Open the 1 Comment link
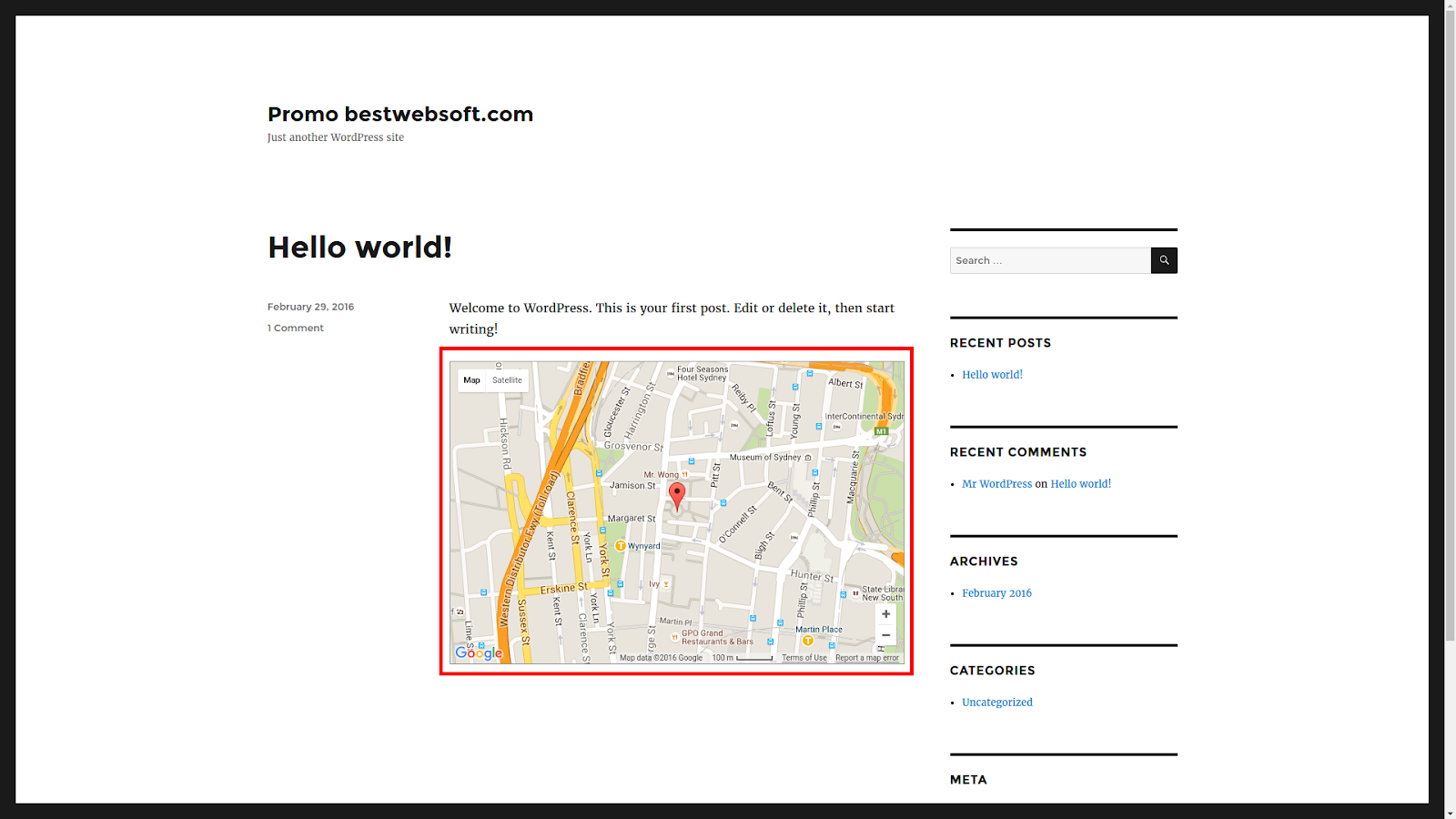Screen dimensions: 1456x819 pos(295,328)
